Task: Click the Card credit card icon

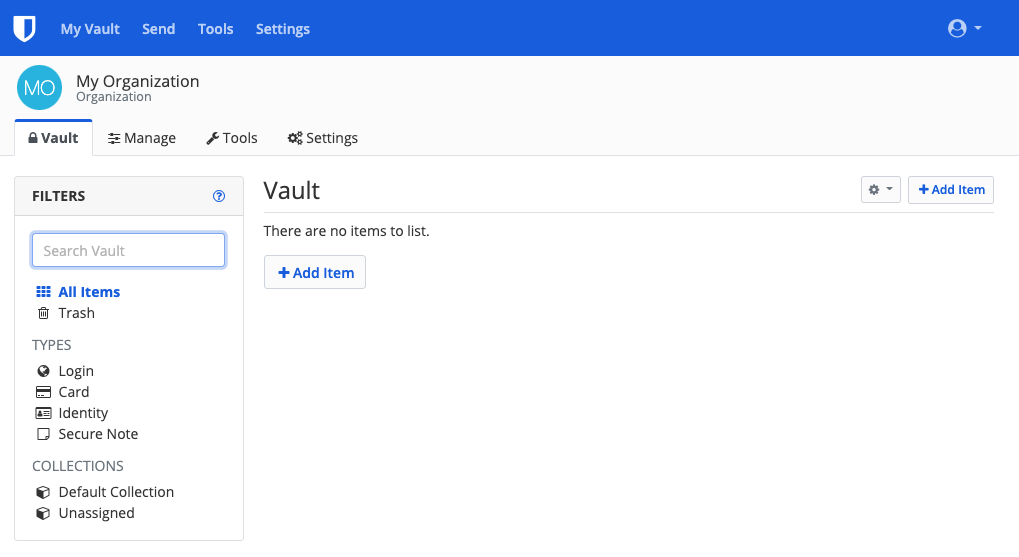Action: (43, 392)
